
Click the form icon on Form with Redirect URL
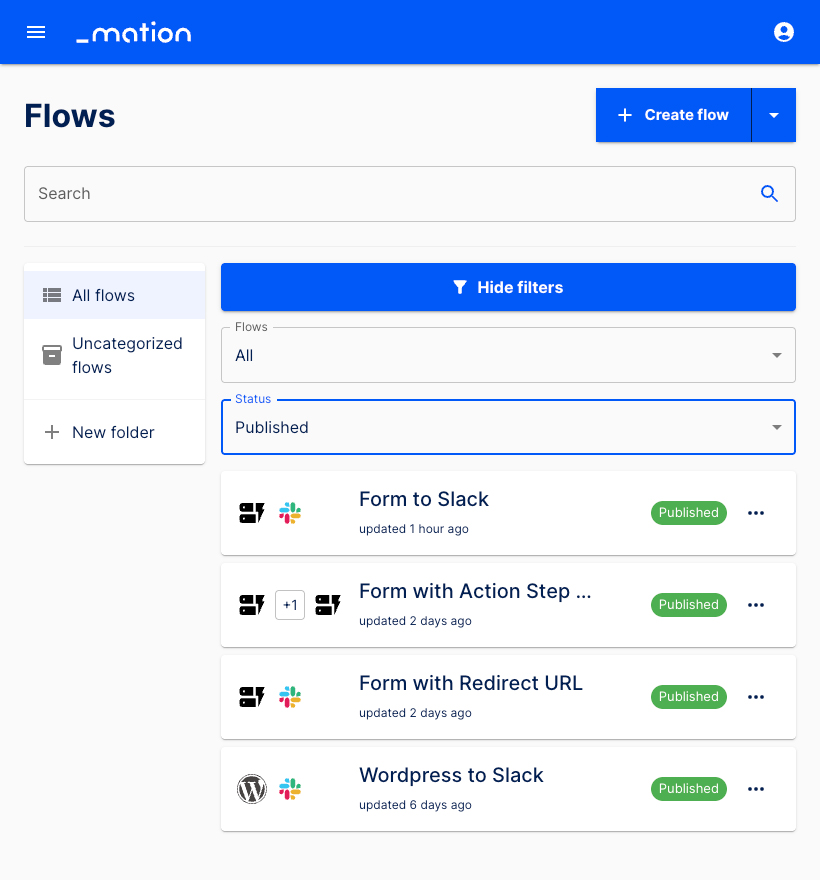(x=252, y=697)
